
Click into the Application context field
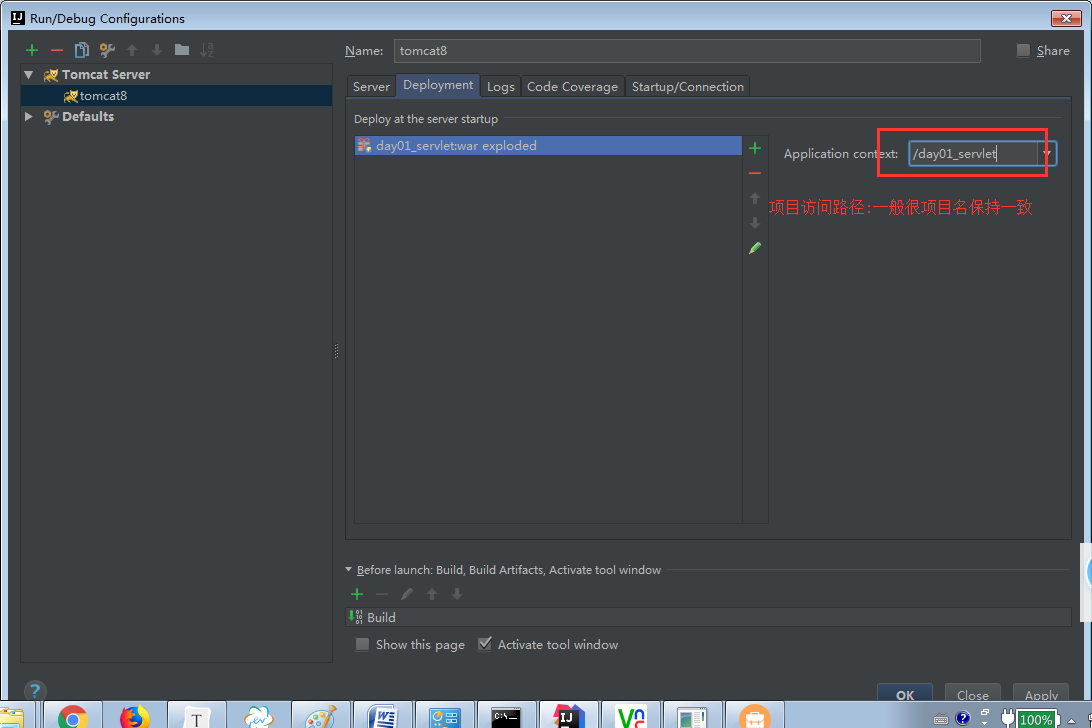click(974, 153)
